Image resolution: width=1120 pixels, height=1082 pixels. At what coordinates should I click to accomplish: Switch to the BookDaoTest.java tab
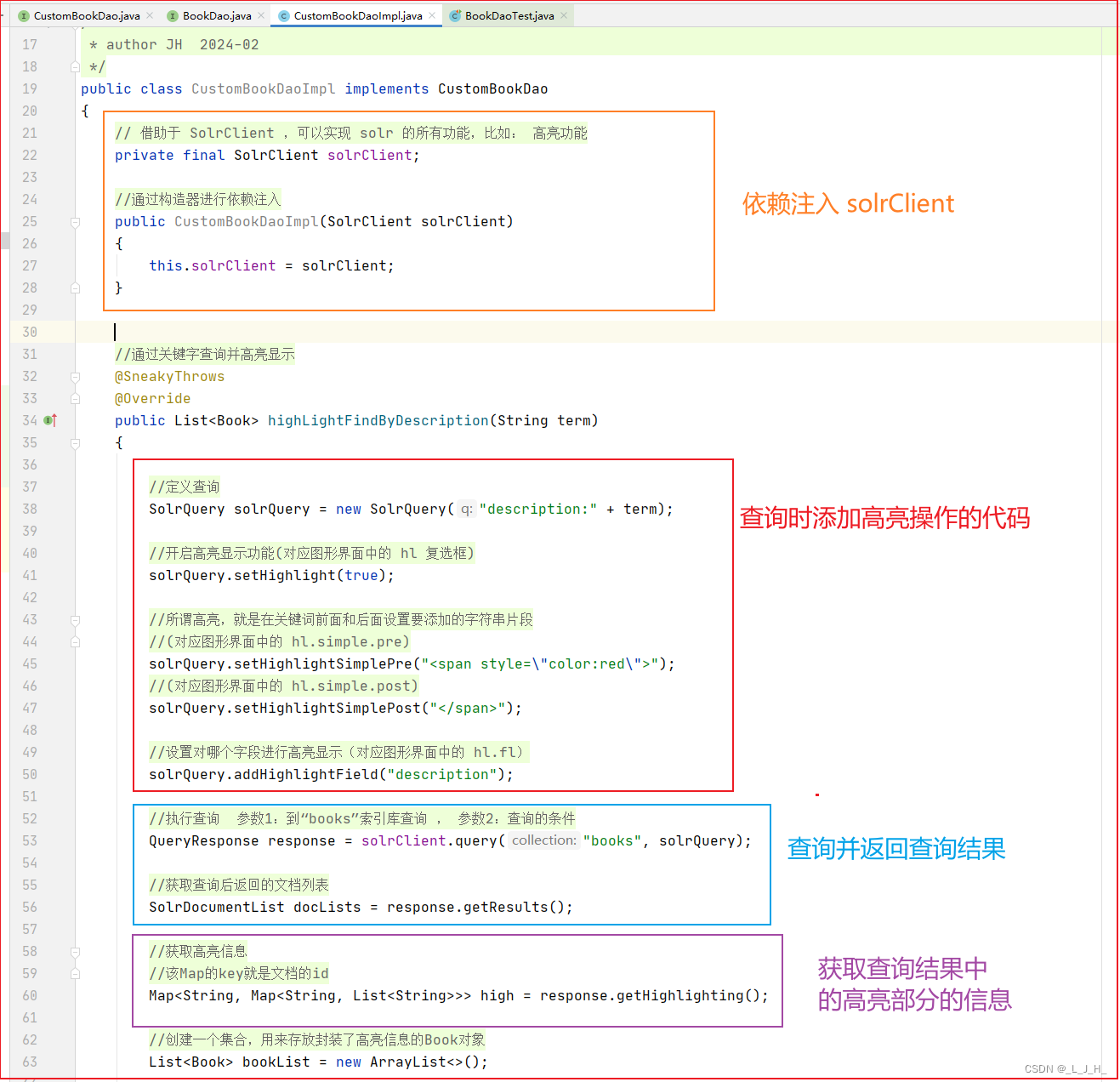click(509, 15)
